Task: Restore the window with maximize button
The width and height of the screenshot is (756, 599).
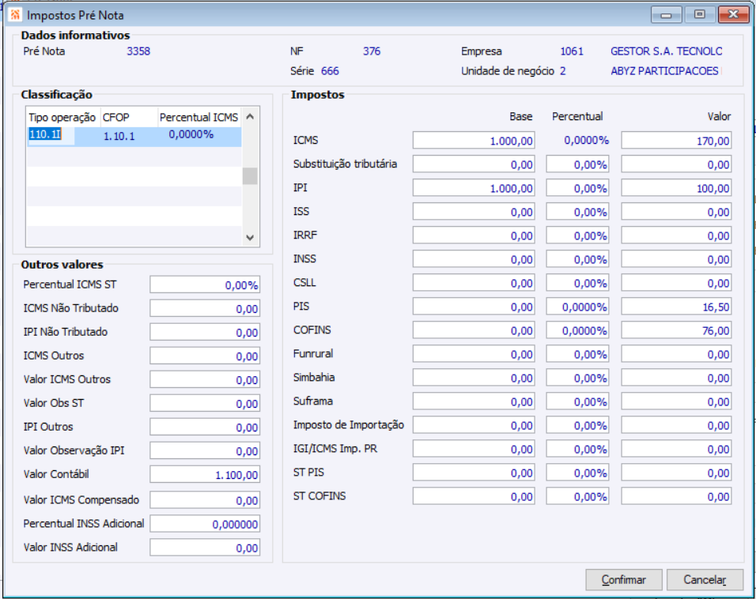Action: (699, 14)
